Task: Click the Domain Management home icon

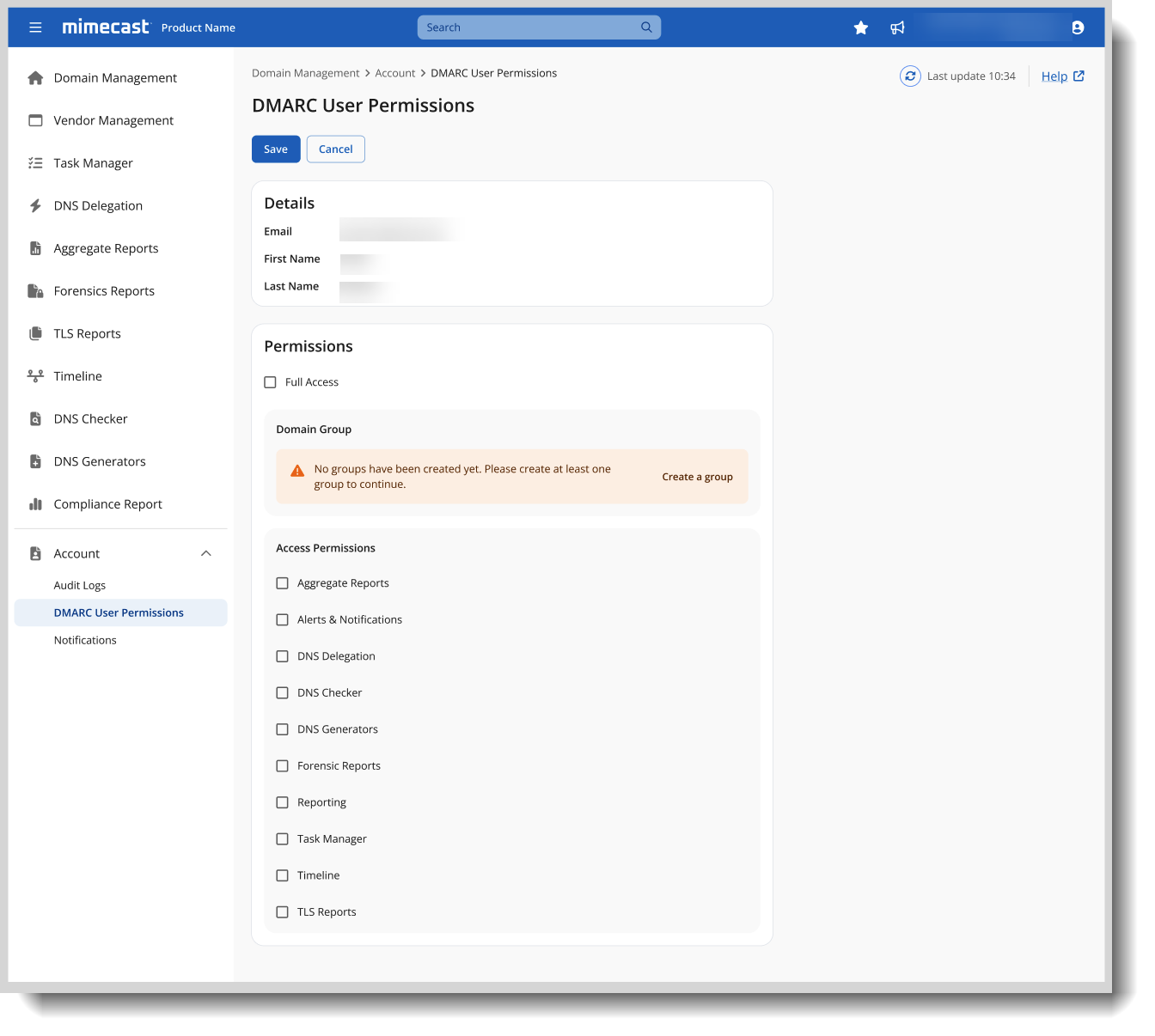Action: click(x=35, y=78)
